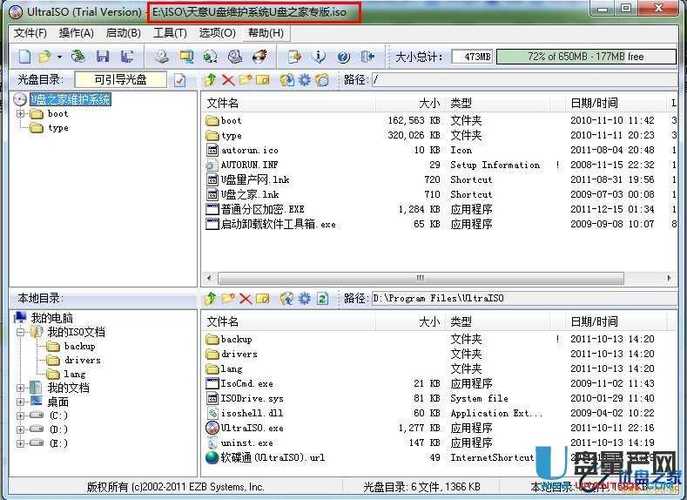Select the disc root node in tree

point(70,99)
